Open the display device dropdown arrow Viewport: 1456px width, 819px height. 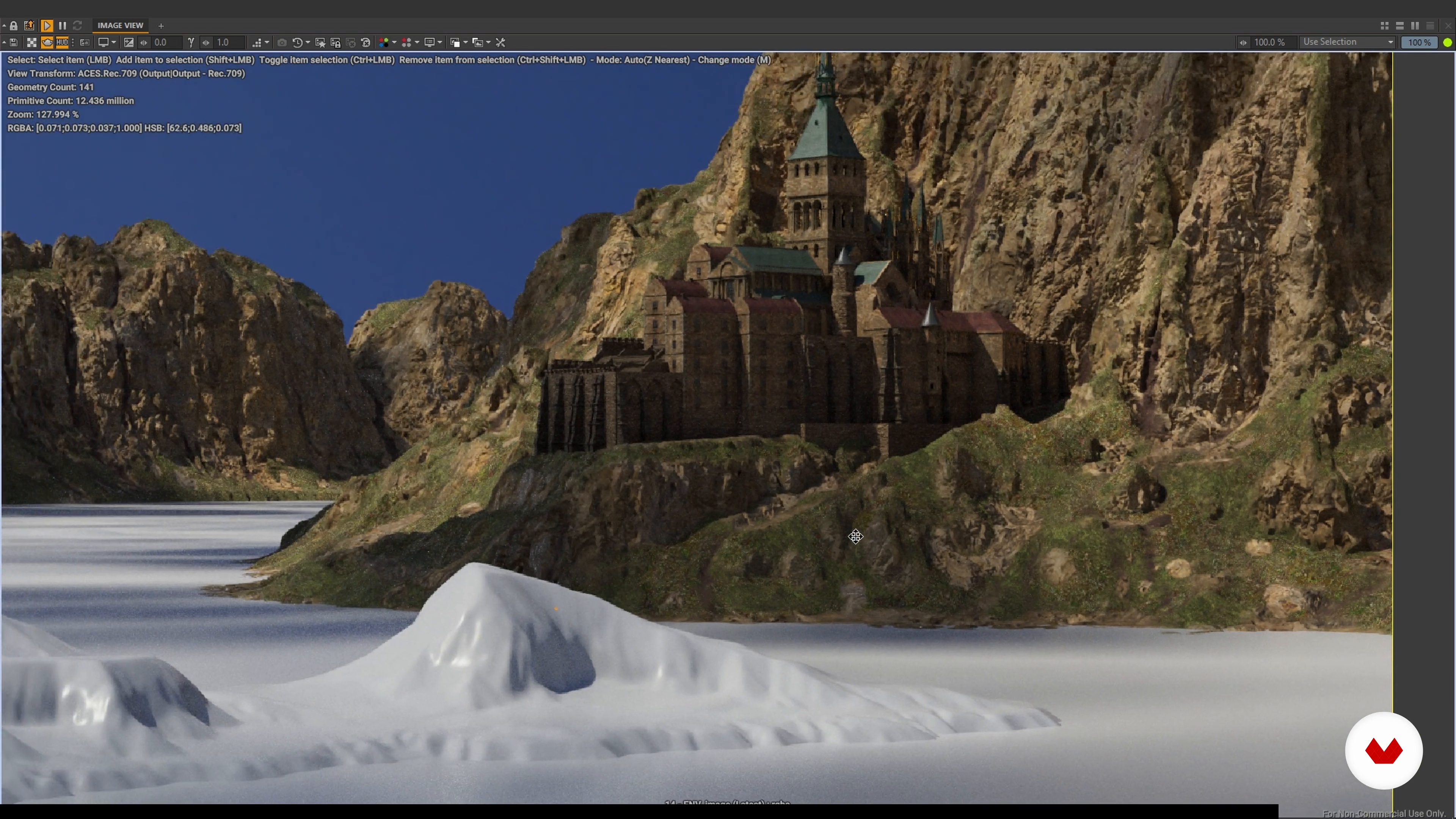[114, 42]
